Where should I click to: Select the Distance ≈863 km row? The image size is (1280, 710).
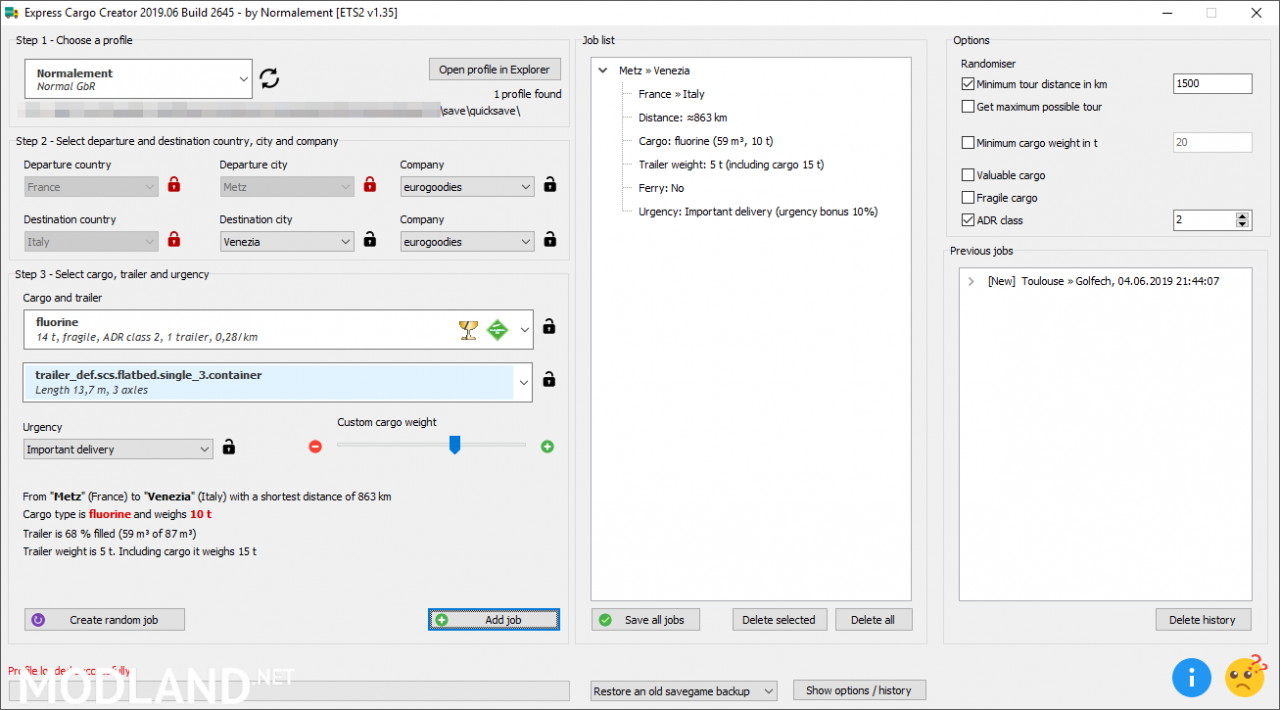tap(683, 118)
